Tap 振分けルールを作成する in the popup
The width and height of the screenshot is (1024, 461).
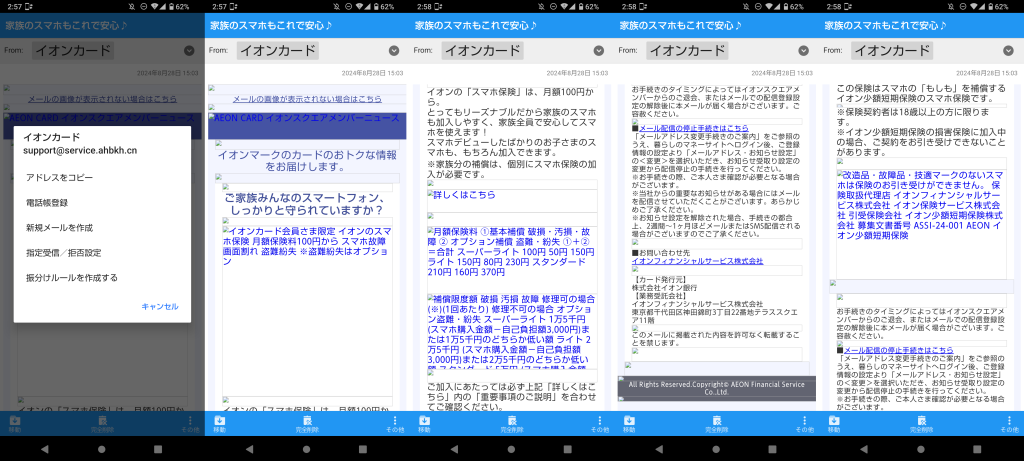pos(70,277)
